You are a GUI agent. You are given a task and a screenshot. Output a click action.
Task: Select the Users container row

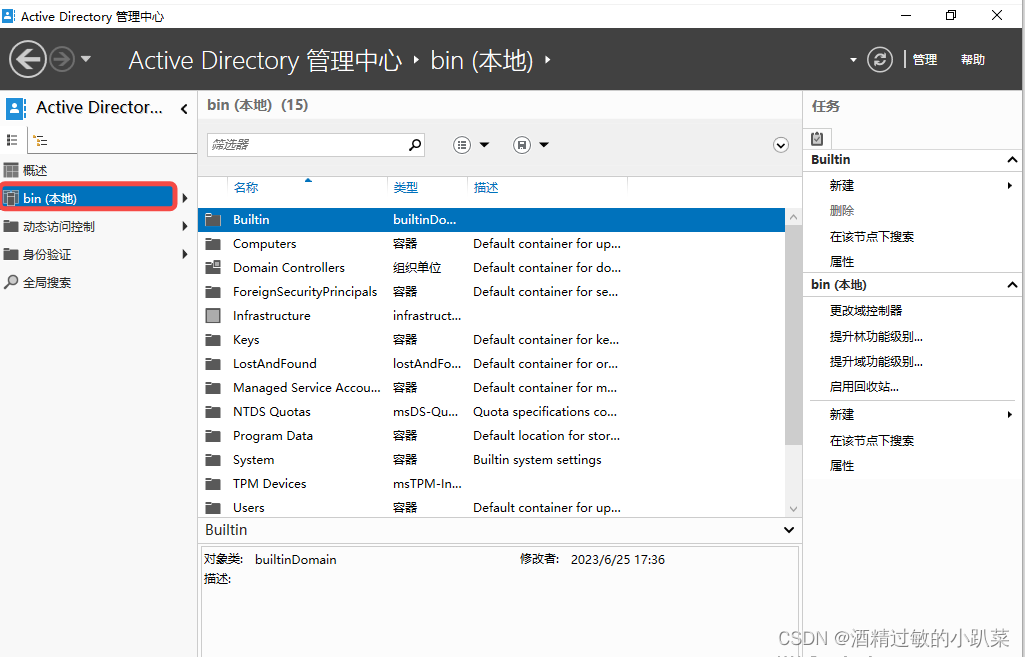491,507
